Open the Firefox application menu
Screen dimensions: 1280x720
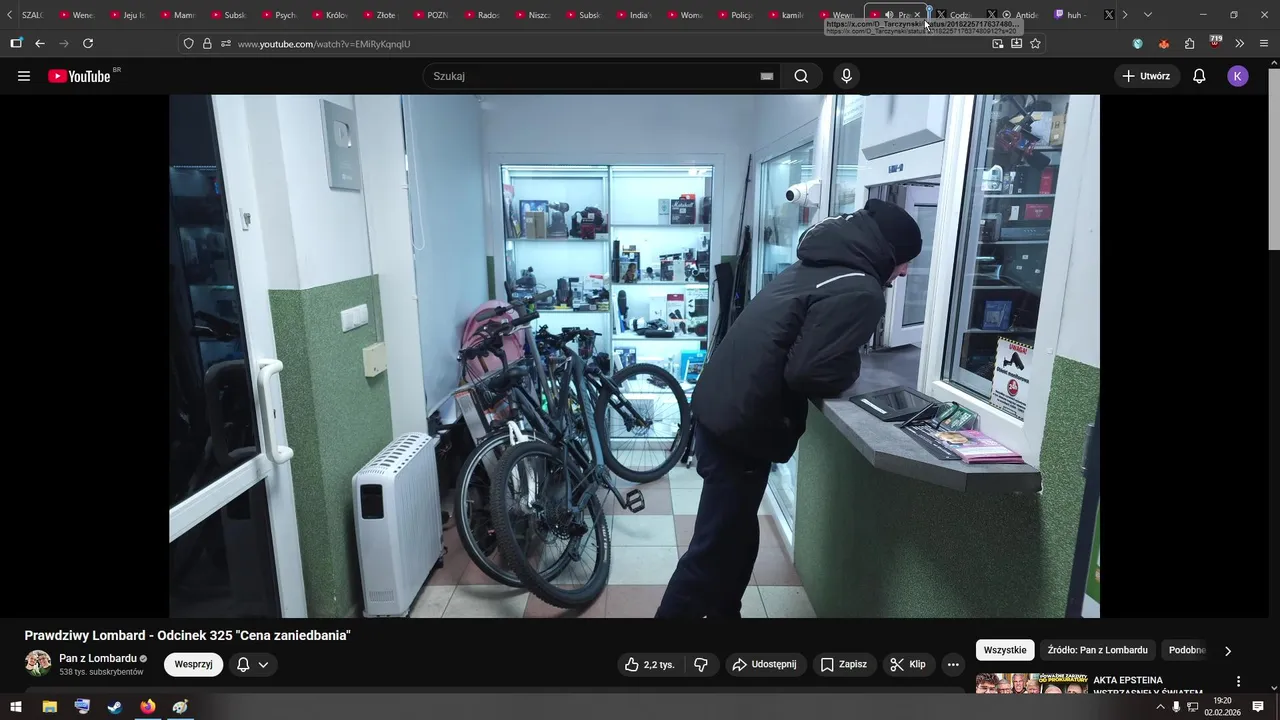[1264, 44]
